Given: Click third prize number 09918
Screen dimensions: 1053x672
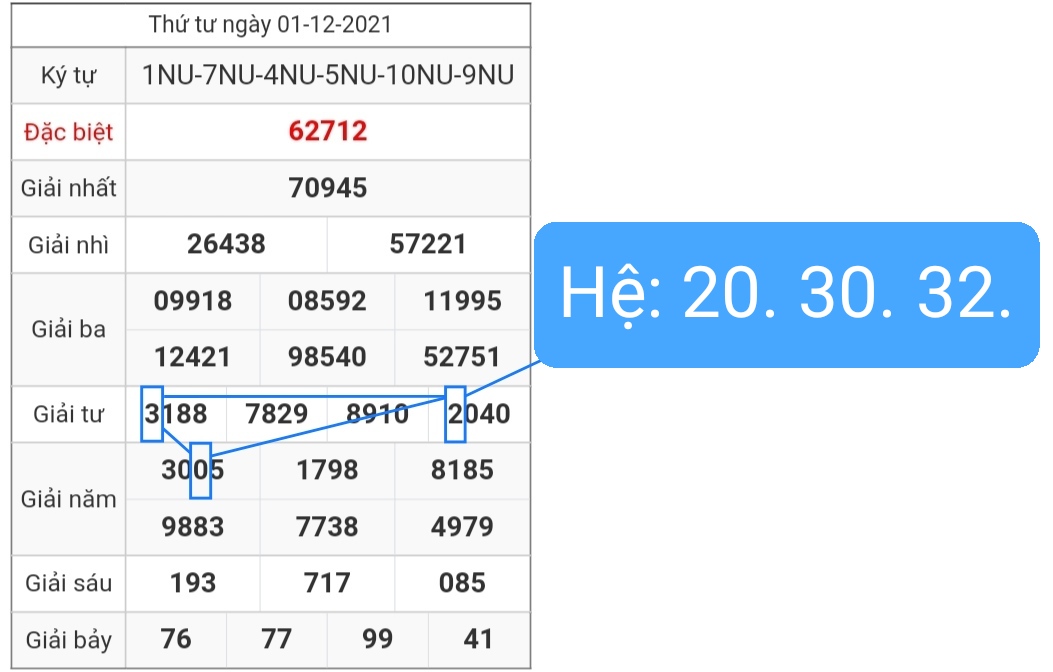Looking at the screenshot, I should (193, 301).
